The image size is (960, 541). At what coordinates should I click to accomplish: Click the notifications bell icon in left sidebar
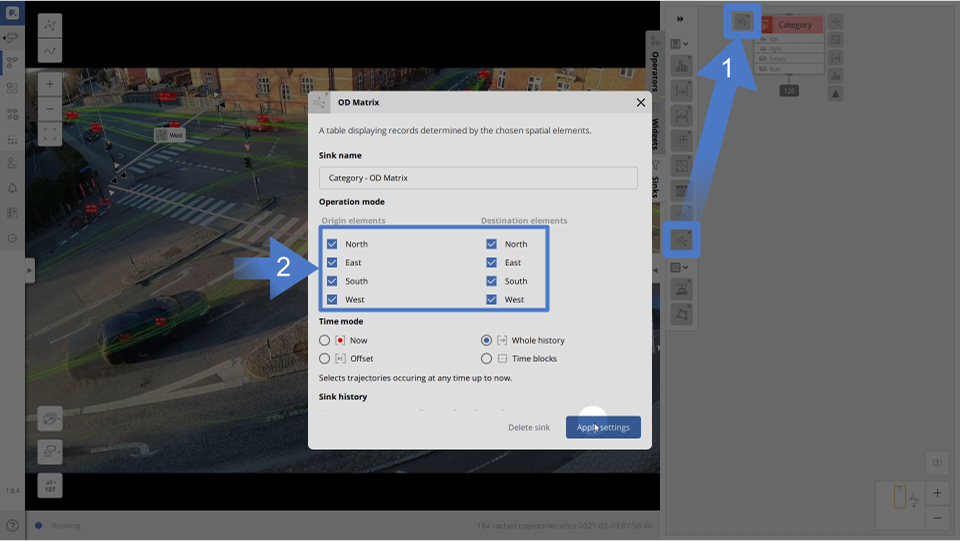point(12,188)
